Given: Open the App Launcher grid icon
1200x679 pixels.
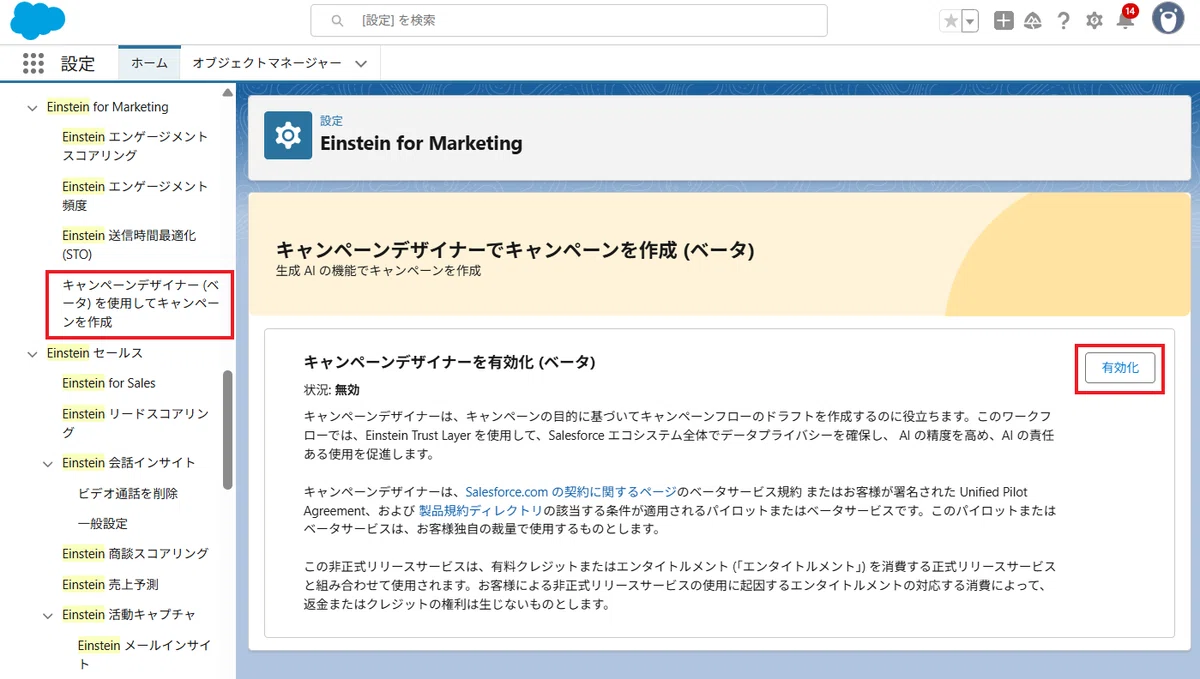Looking at the screenshot, I should [x=33, y=63].
